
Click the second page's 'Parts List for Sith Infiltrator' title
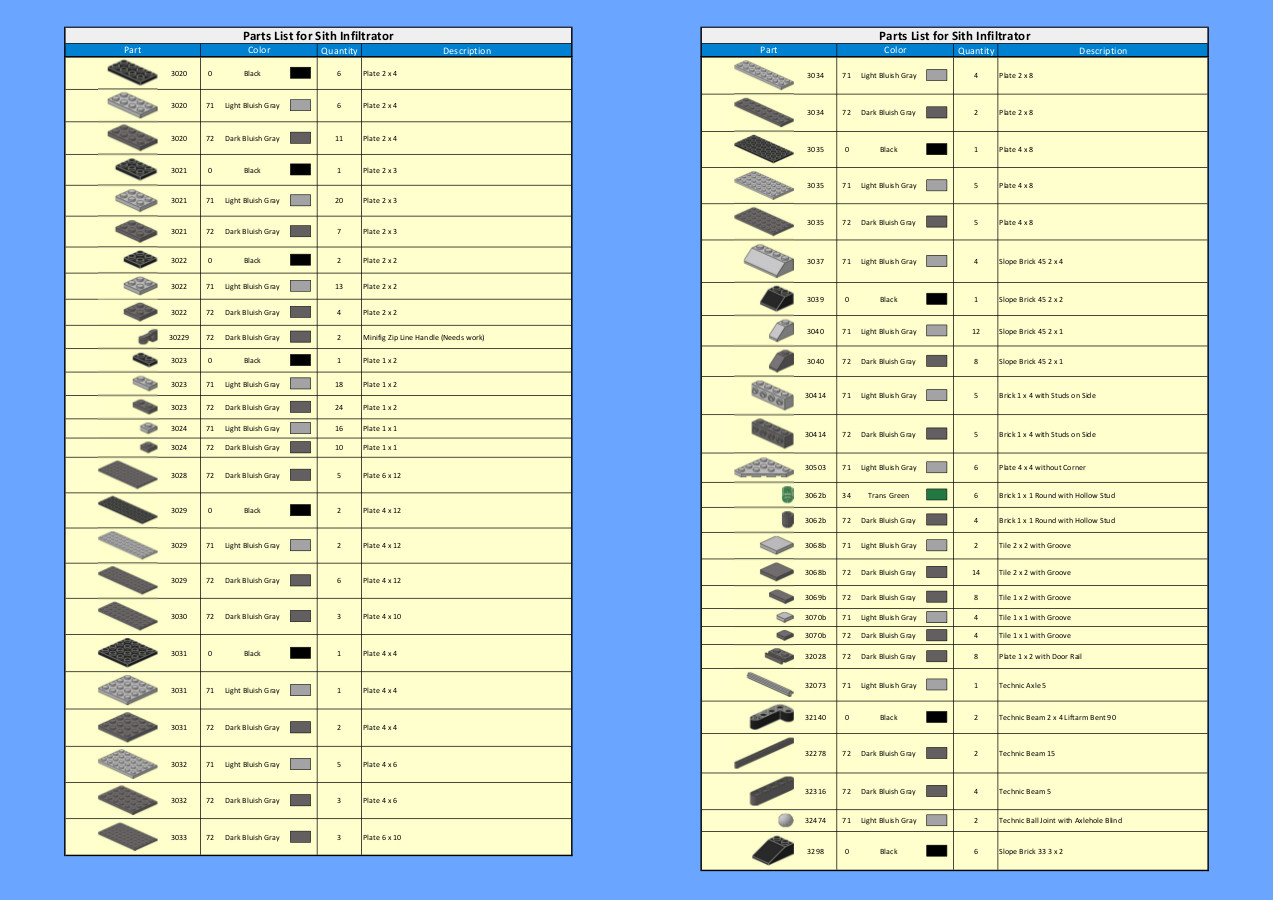(955, 35)
